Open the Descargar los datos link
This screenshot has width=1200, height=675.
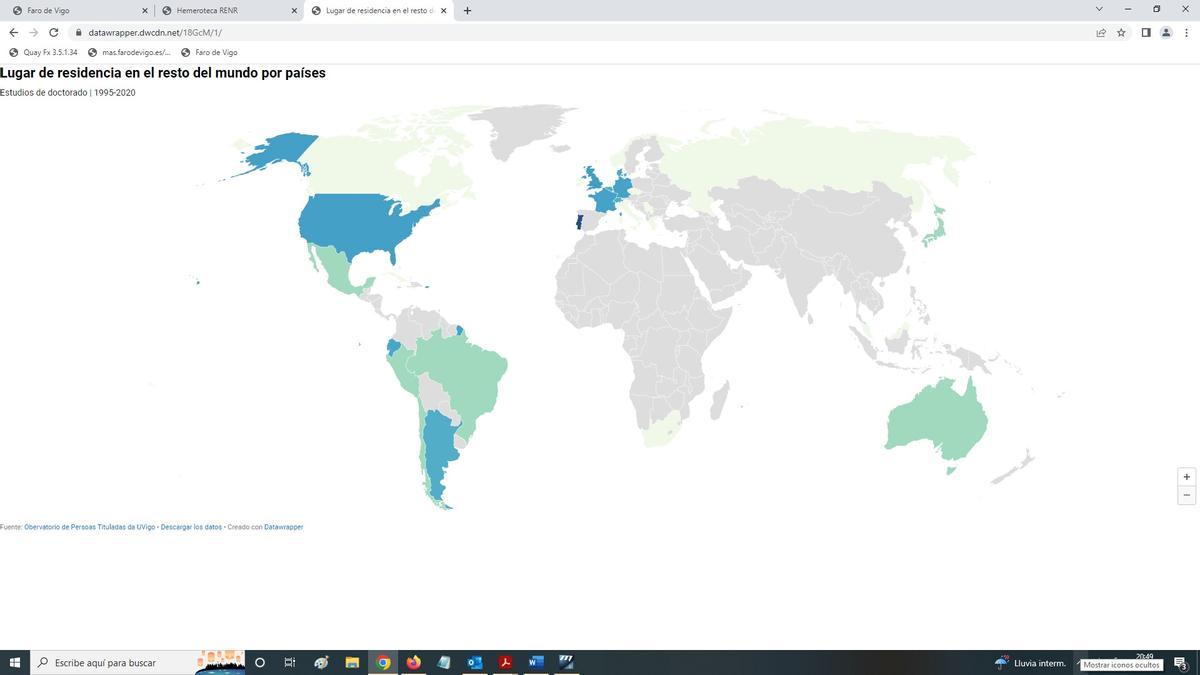pos(191,527)
